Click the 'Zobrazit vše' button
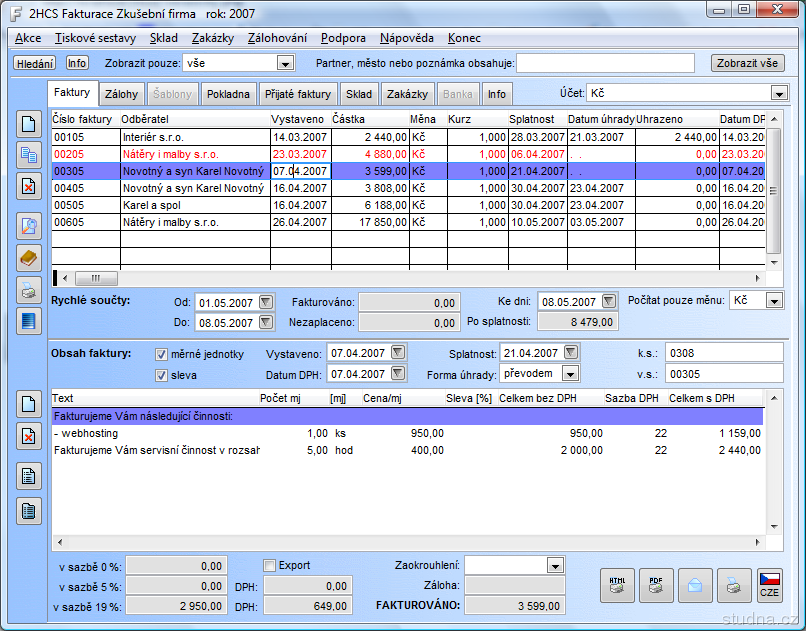 point(747,63)
